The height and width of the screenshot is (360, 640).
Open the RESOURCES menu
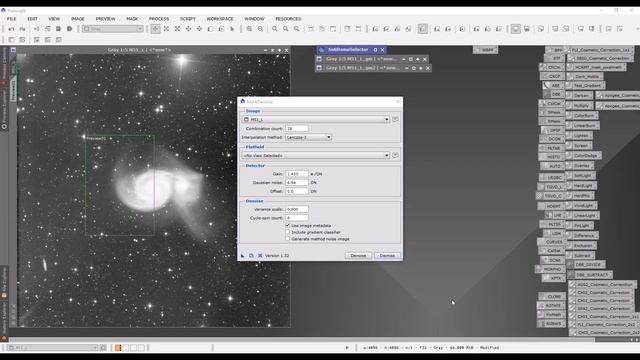(x=288, y=19)
